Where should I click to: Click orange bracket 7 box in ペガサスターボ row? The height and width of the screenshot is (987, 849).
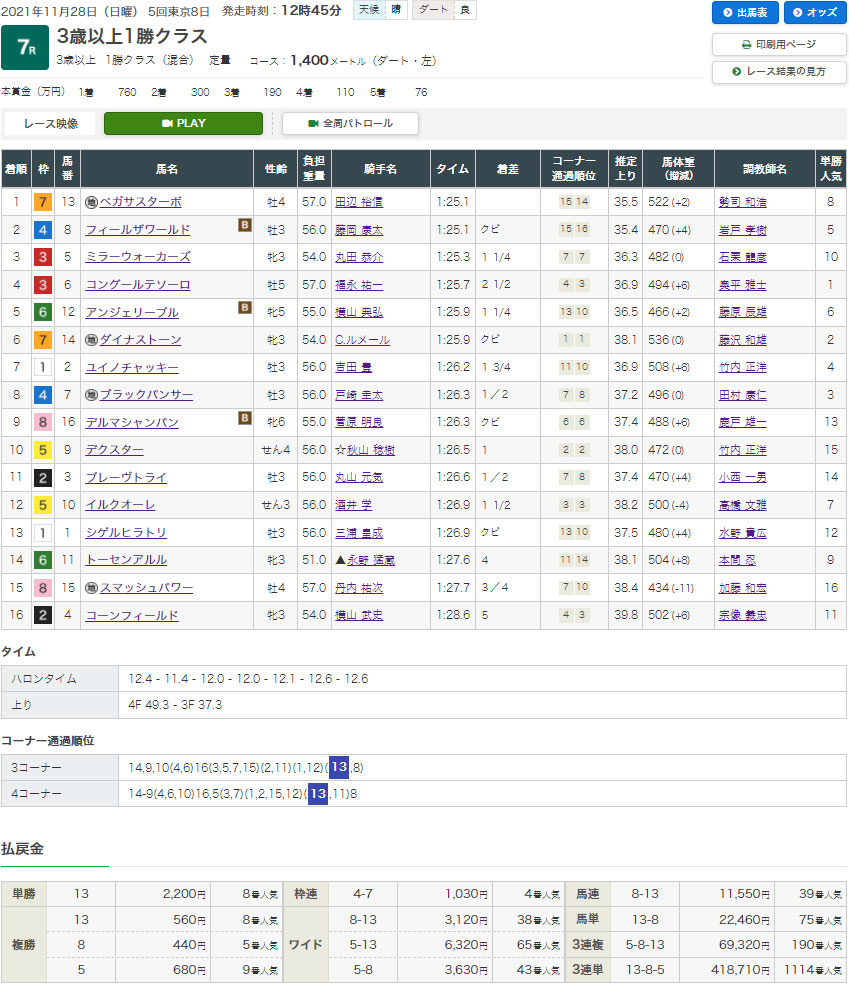43,202
